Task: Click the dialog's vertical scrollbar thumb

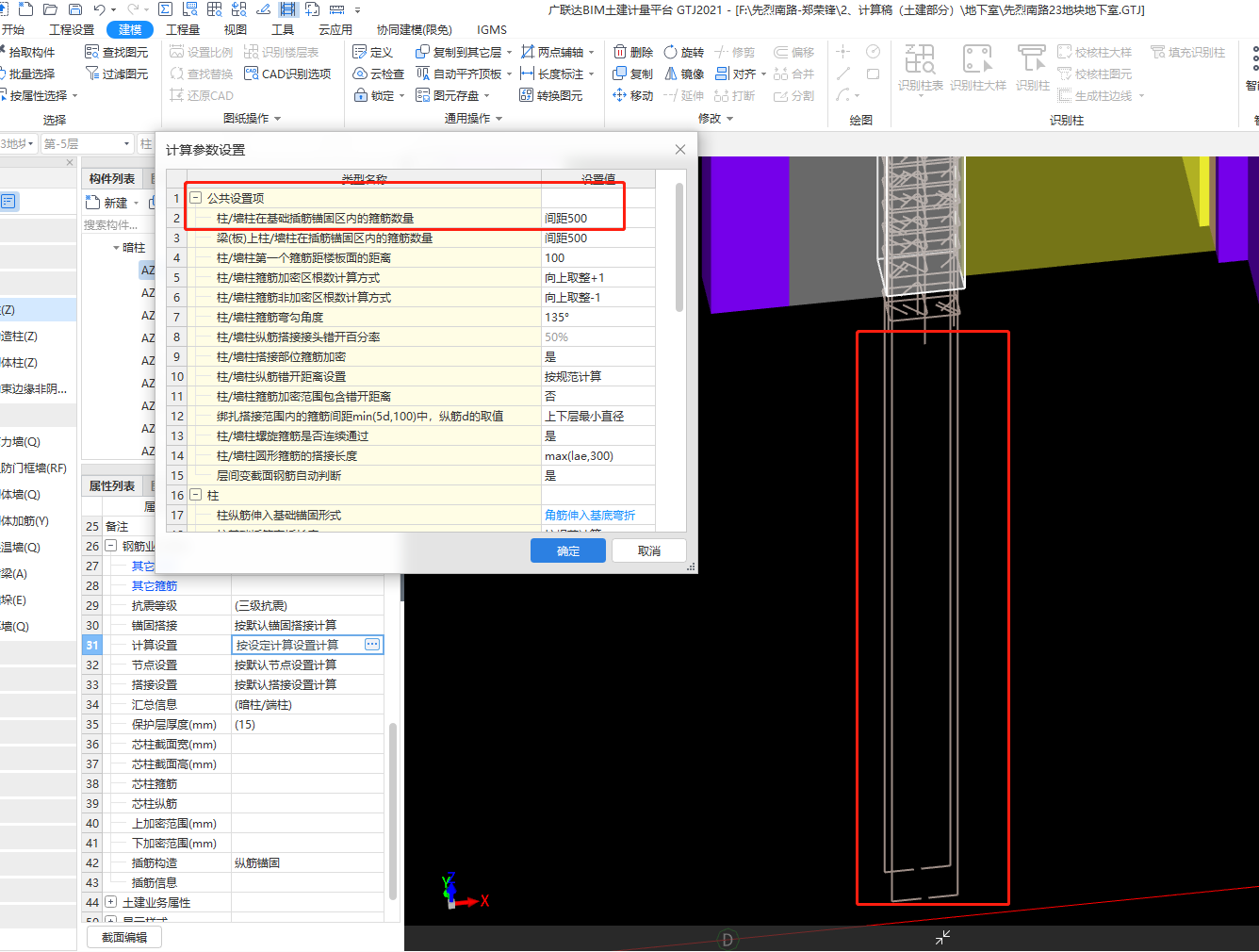Action: pos(679,247)
